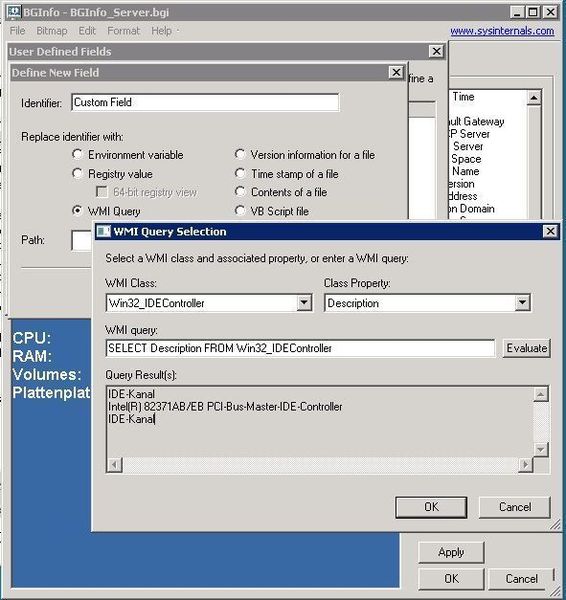The height and width of the screenshot is (600, 566).
Task: Open the Bitmap menu
Action: pyautogui.click(x=52, y=31)
